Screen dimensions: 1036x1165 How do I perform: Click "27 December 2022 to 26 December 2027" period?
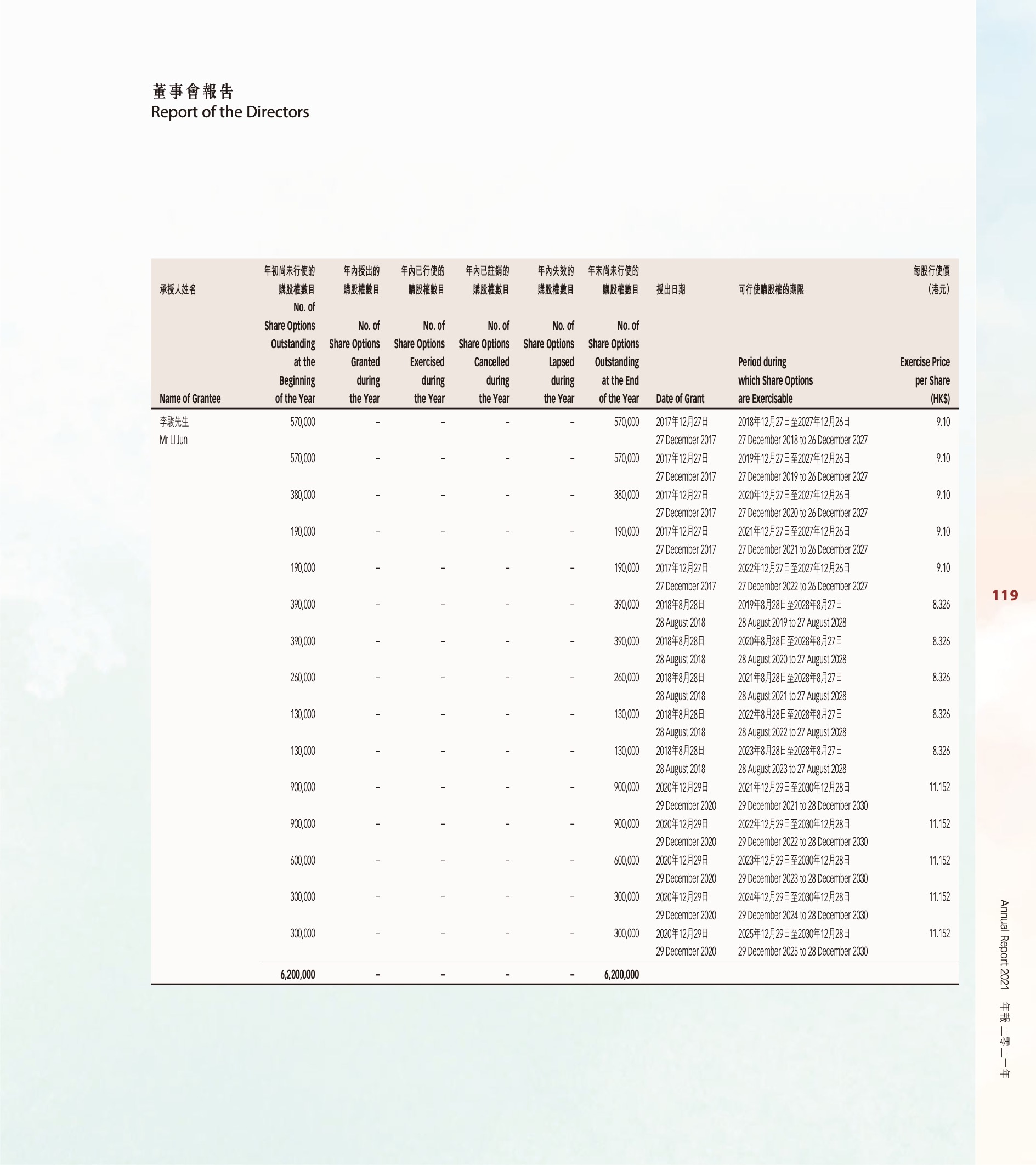point(802,587)
